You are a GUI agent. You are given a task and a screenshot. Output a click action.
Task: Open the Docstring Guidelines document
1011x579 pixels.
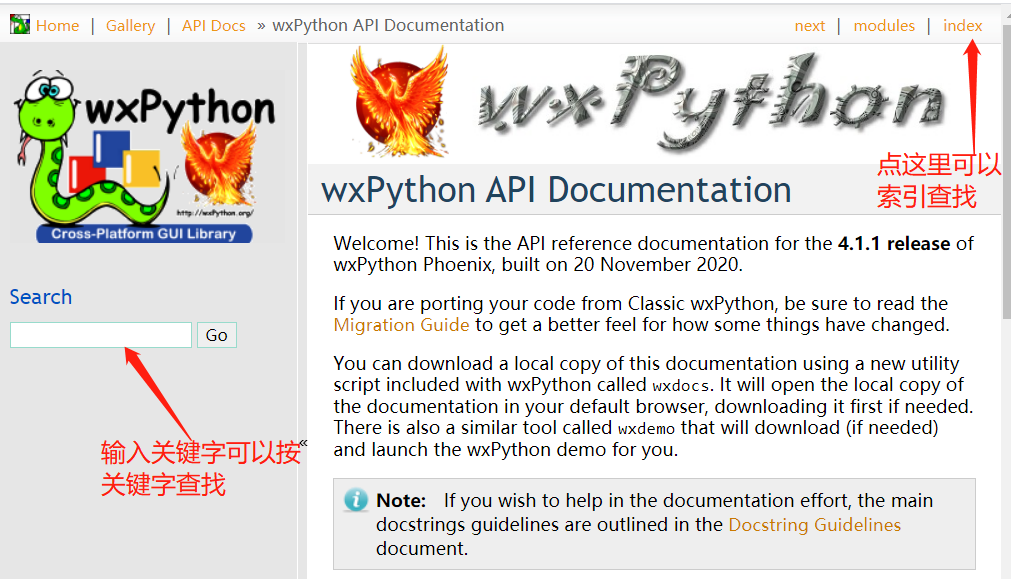[x=814, y=524]
